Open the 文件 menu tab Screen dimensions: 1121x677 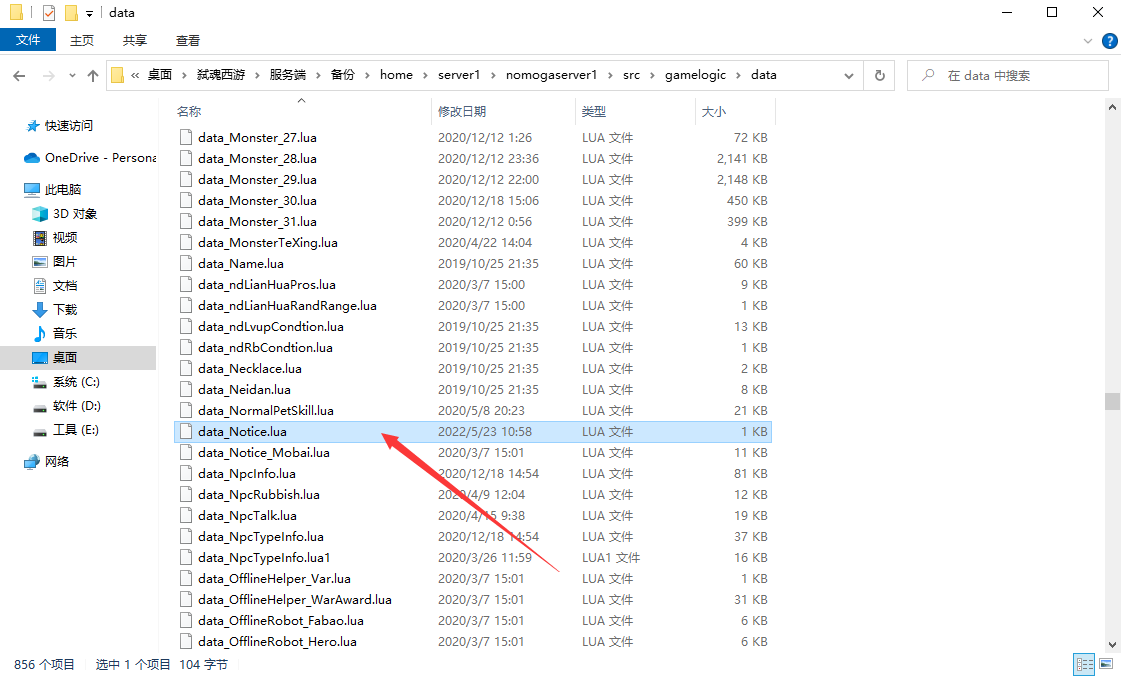[28, 40]
